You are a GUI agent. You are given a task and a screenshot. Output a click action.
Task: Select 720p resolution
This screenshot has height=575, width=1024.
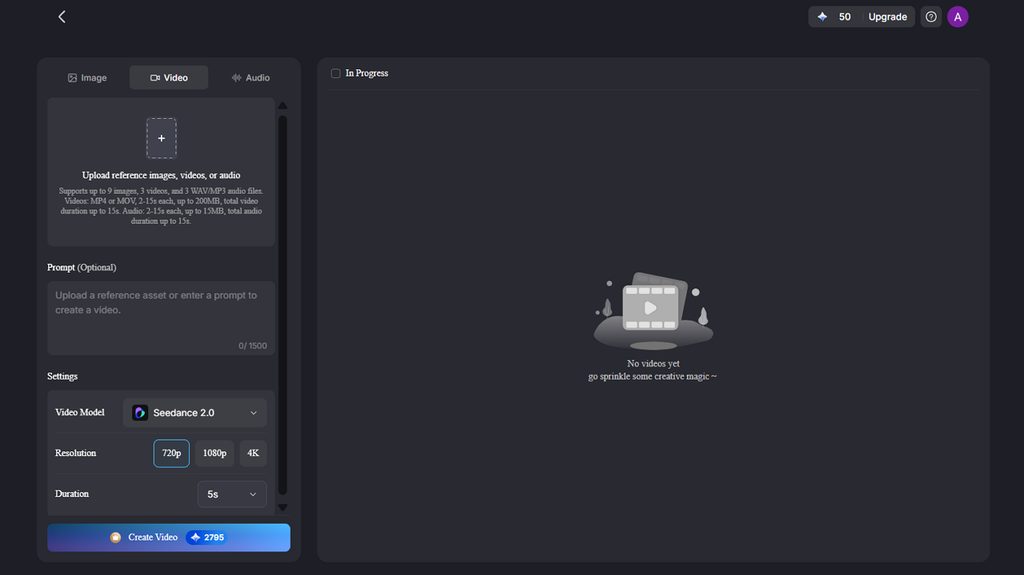click(171, 453)
